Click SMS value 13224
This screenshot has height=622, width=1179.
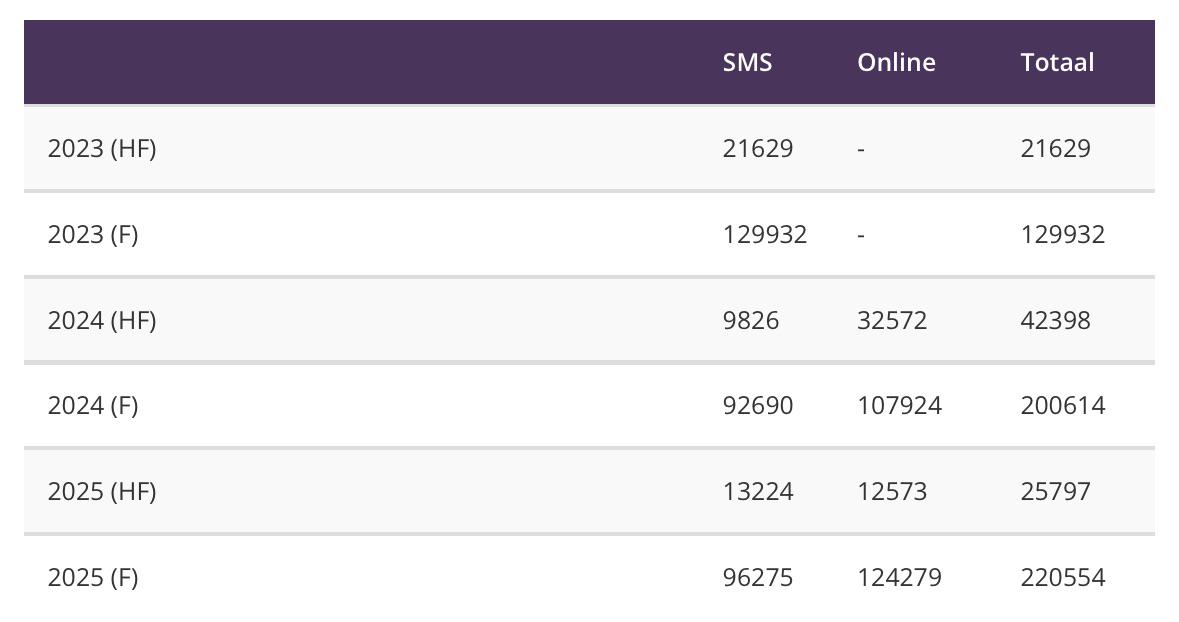pyautogui.click(x=758, y=491)
